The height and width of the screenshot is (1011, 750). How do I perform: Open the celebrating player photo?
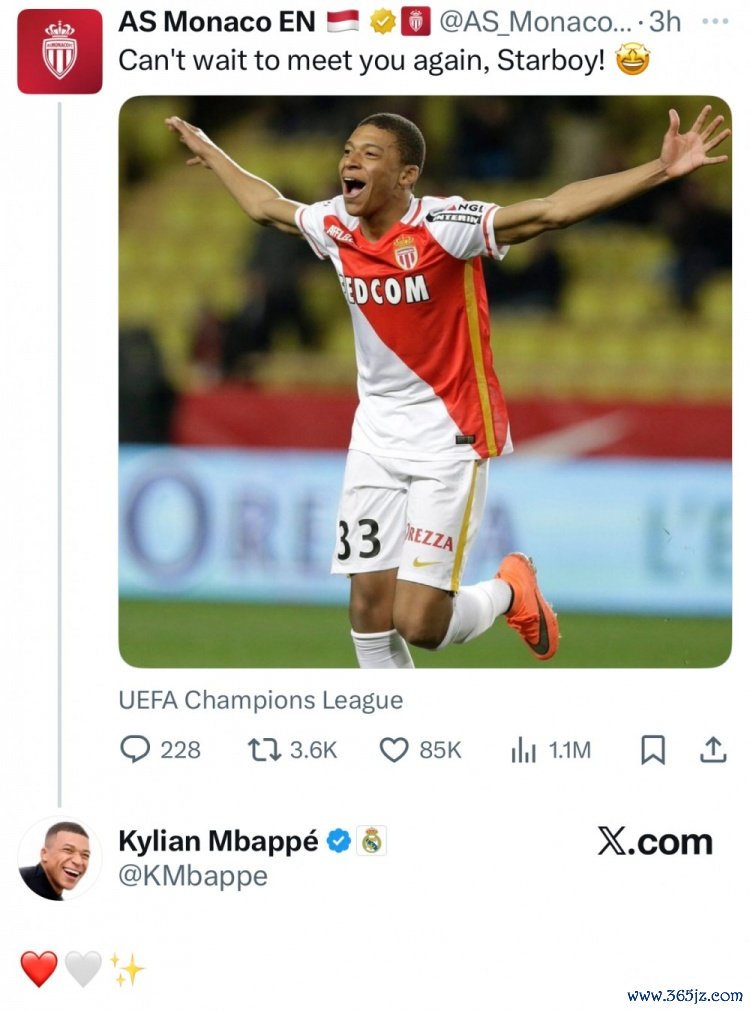[425, 381]
